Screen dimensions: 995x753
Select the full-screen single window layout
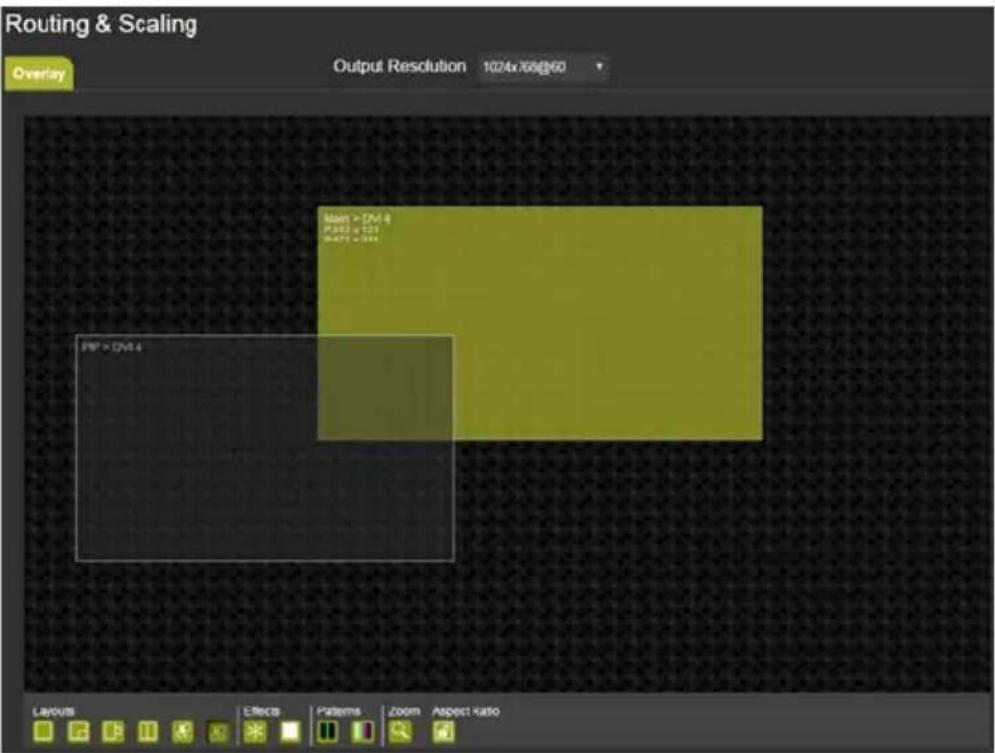point(43,731)
